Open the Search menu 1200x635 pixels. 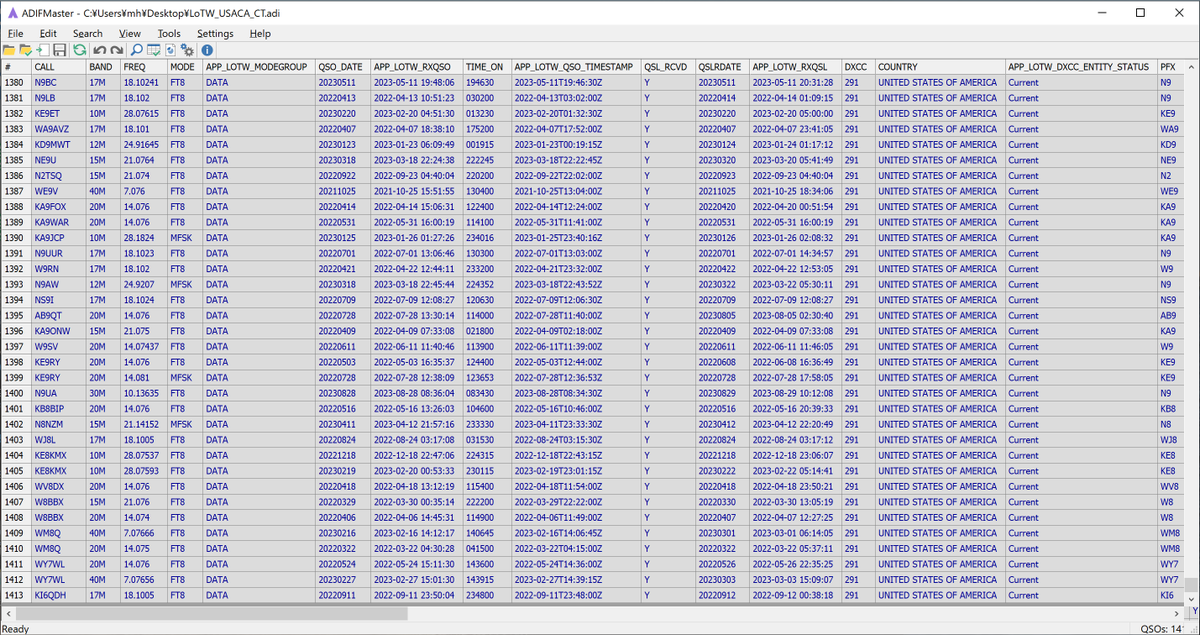click(88, 33)
